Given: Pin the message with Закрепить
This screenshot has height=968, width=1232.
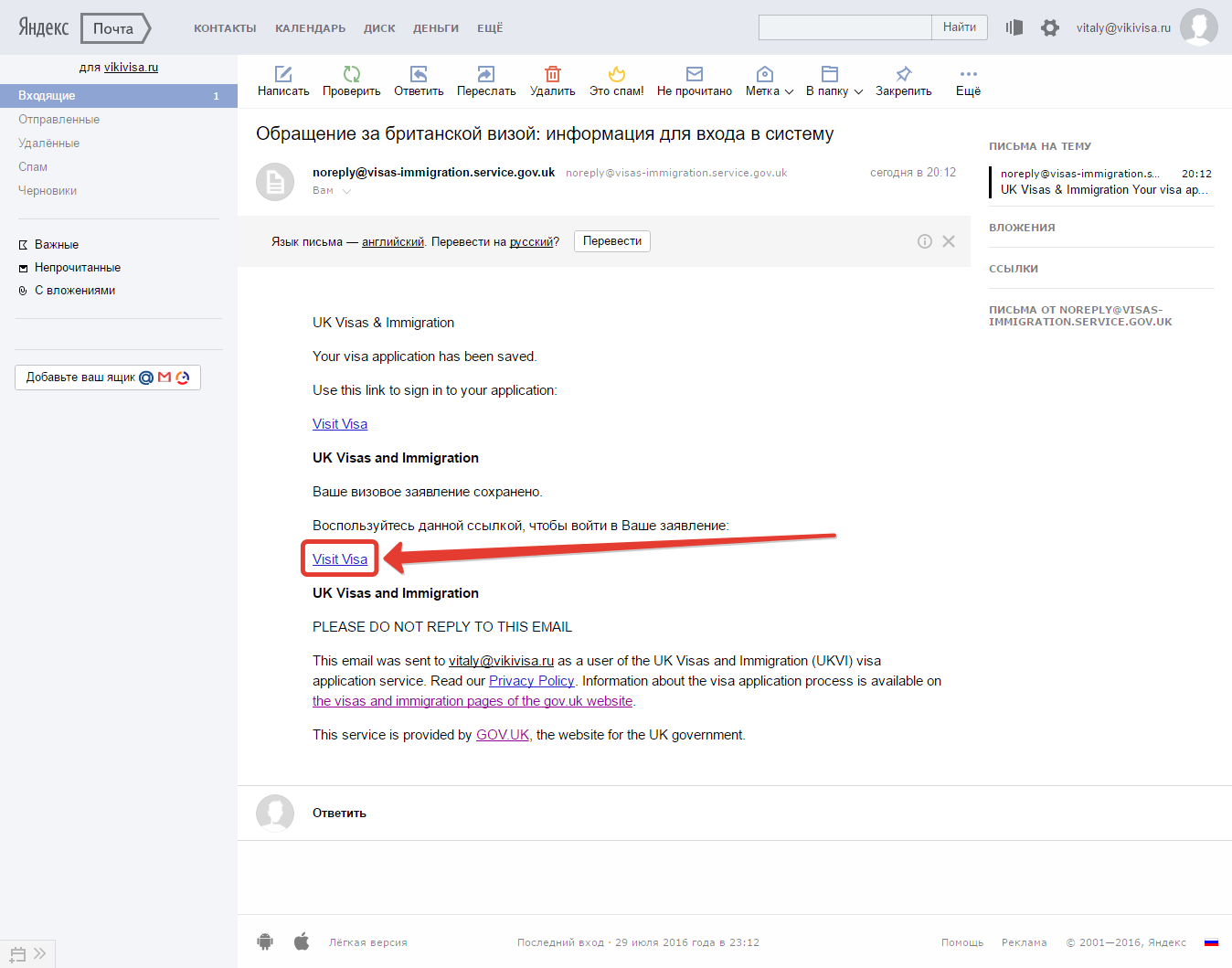Looking at the screenshot, I should coord(904,81).
